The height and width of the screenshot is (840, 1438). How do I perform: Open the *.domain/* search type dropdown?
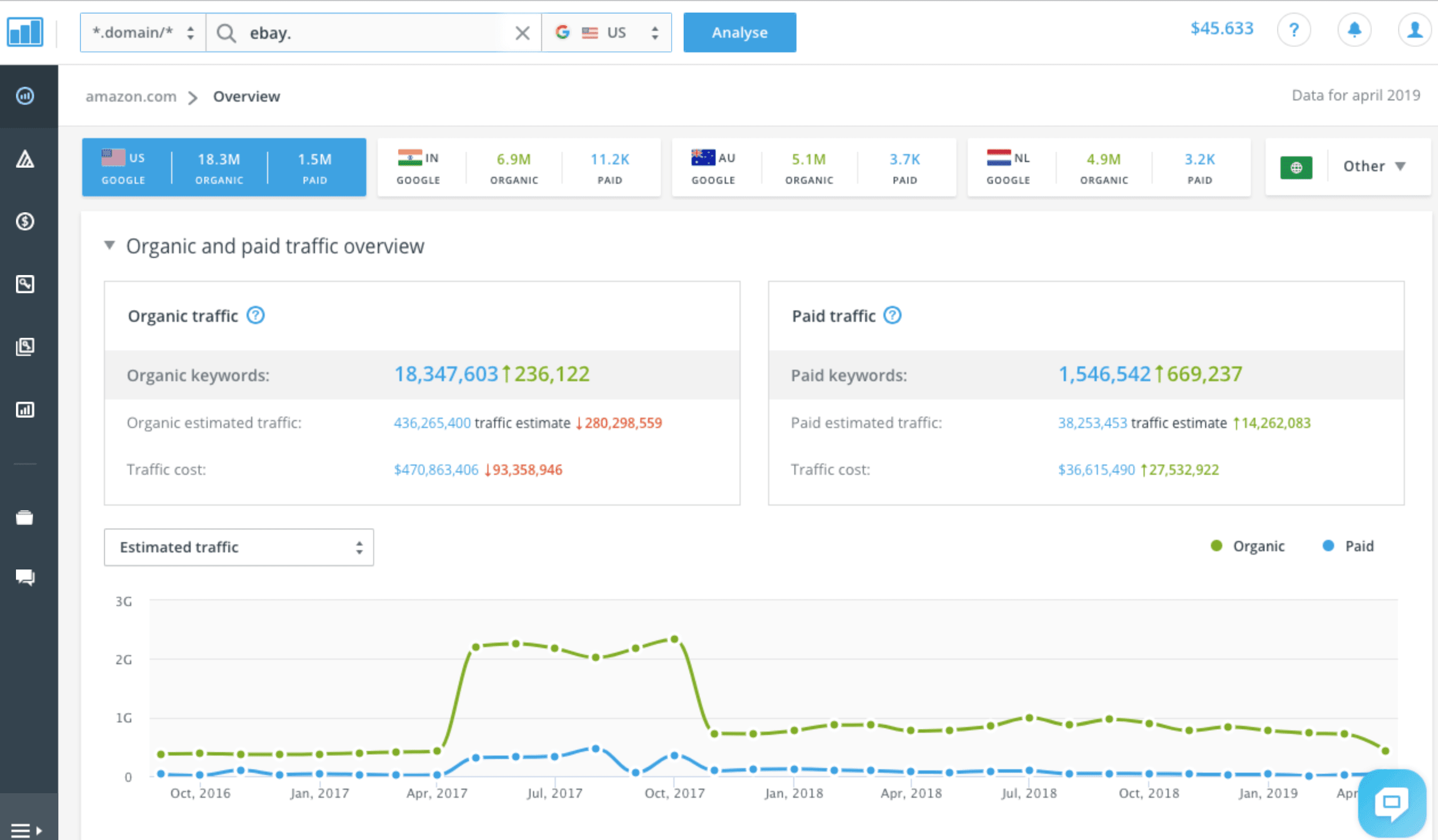coord(143,33)
